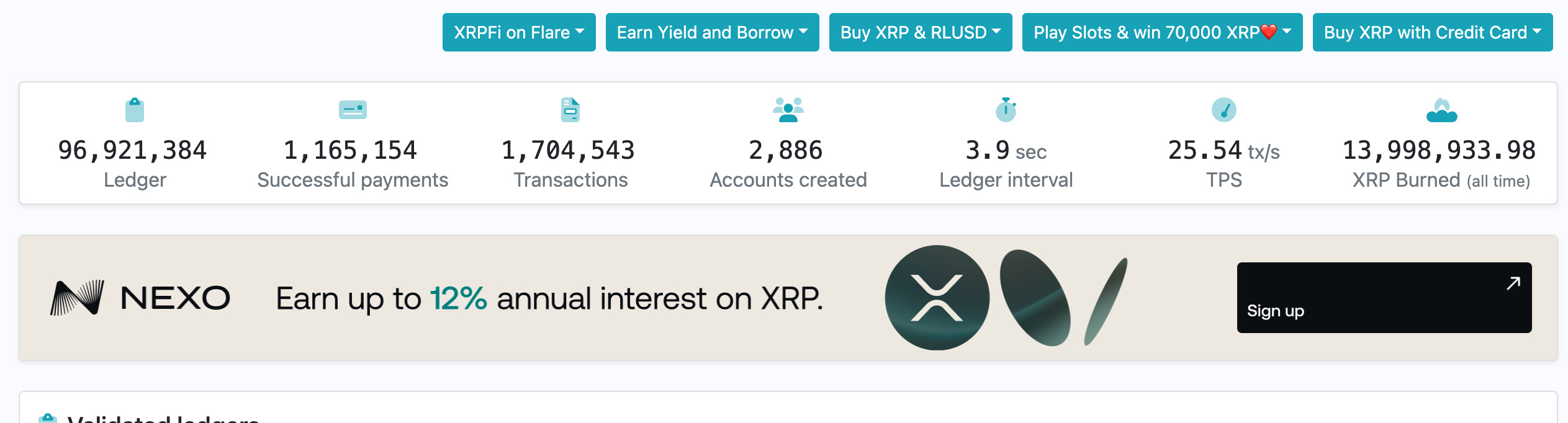This screenshot has width=1568, height=423.
Task: Open the XRPFi on Flare dropdown
Action: click(x=519, y=32)
